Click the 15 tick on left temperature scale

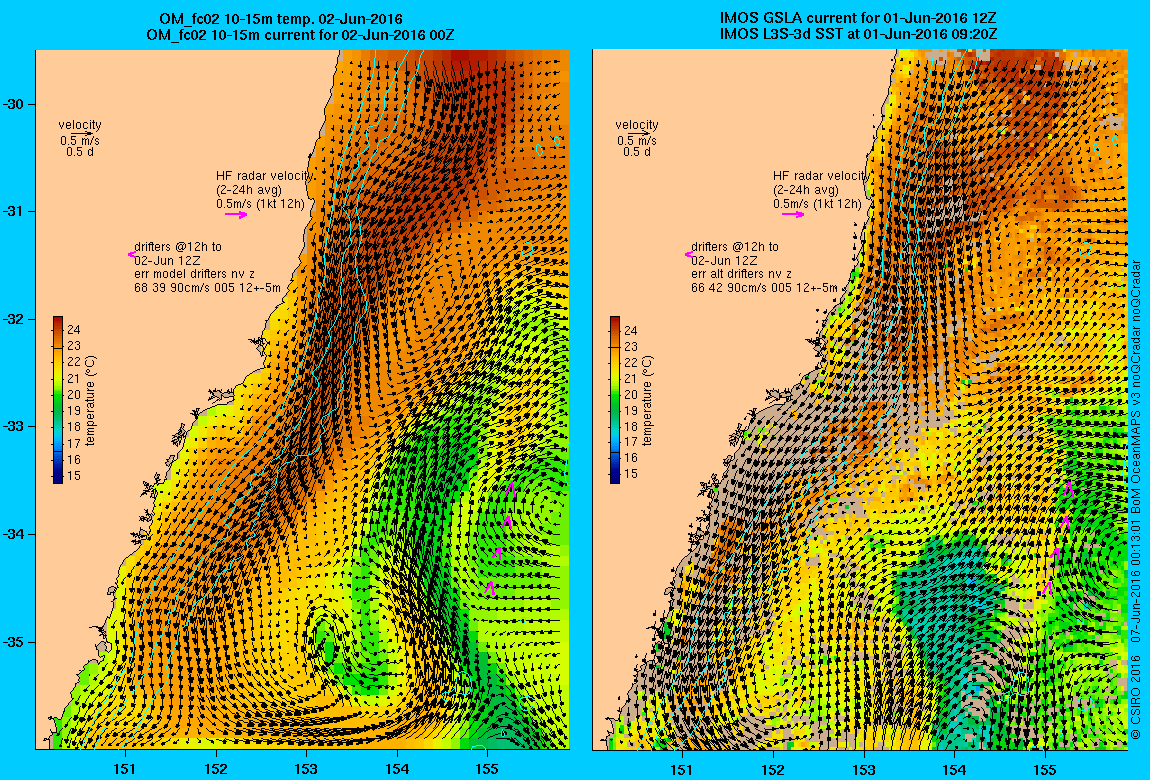pyautogui.click(x=73, y=476)
